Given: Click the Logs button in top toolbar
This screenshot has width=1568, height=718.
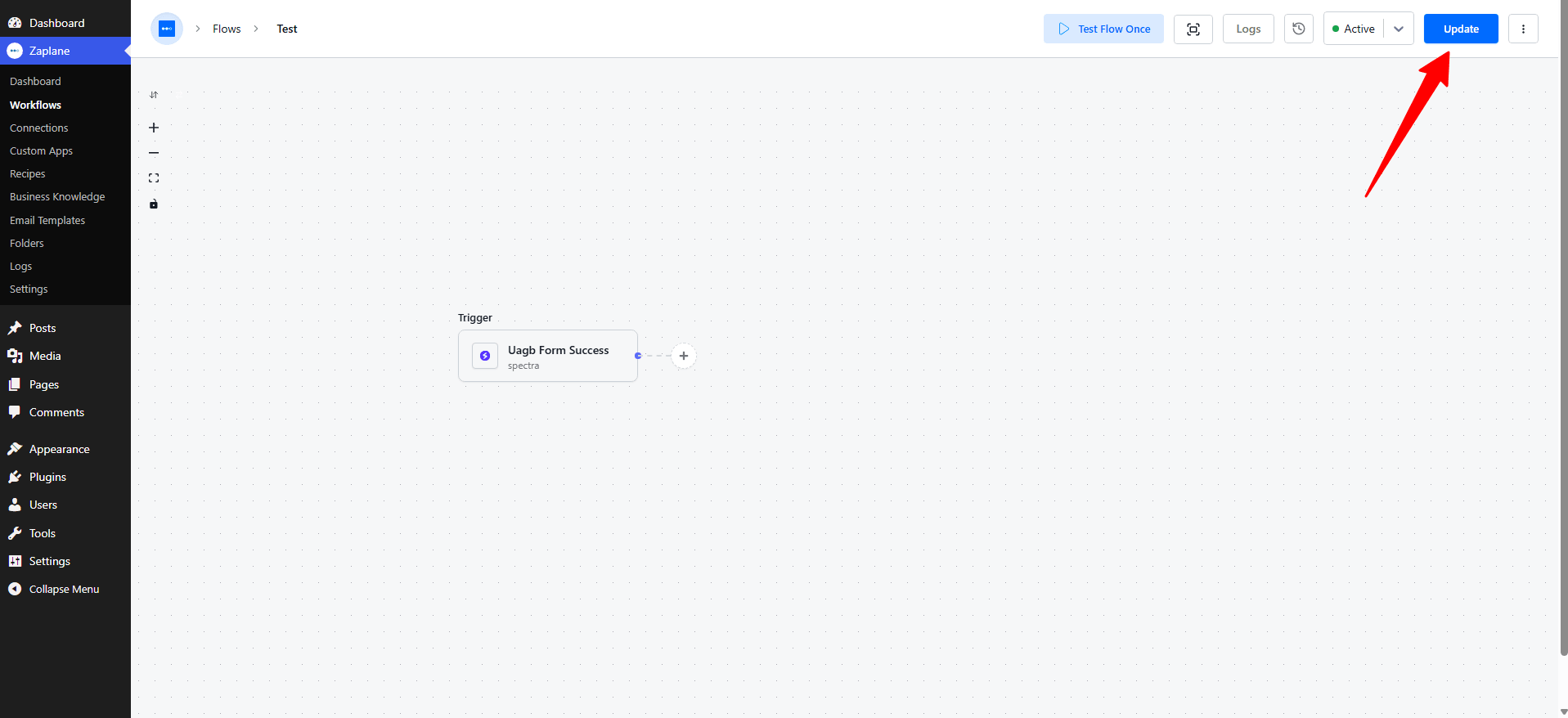Looking at the screenshot, I should pyautogui.click(x=1248, y=29).
